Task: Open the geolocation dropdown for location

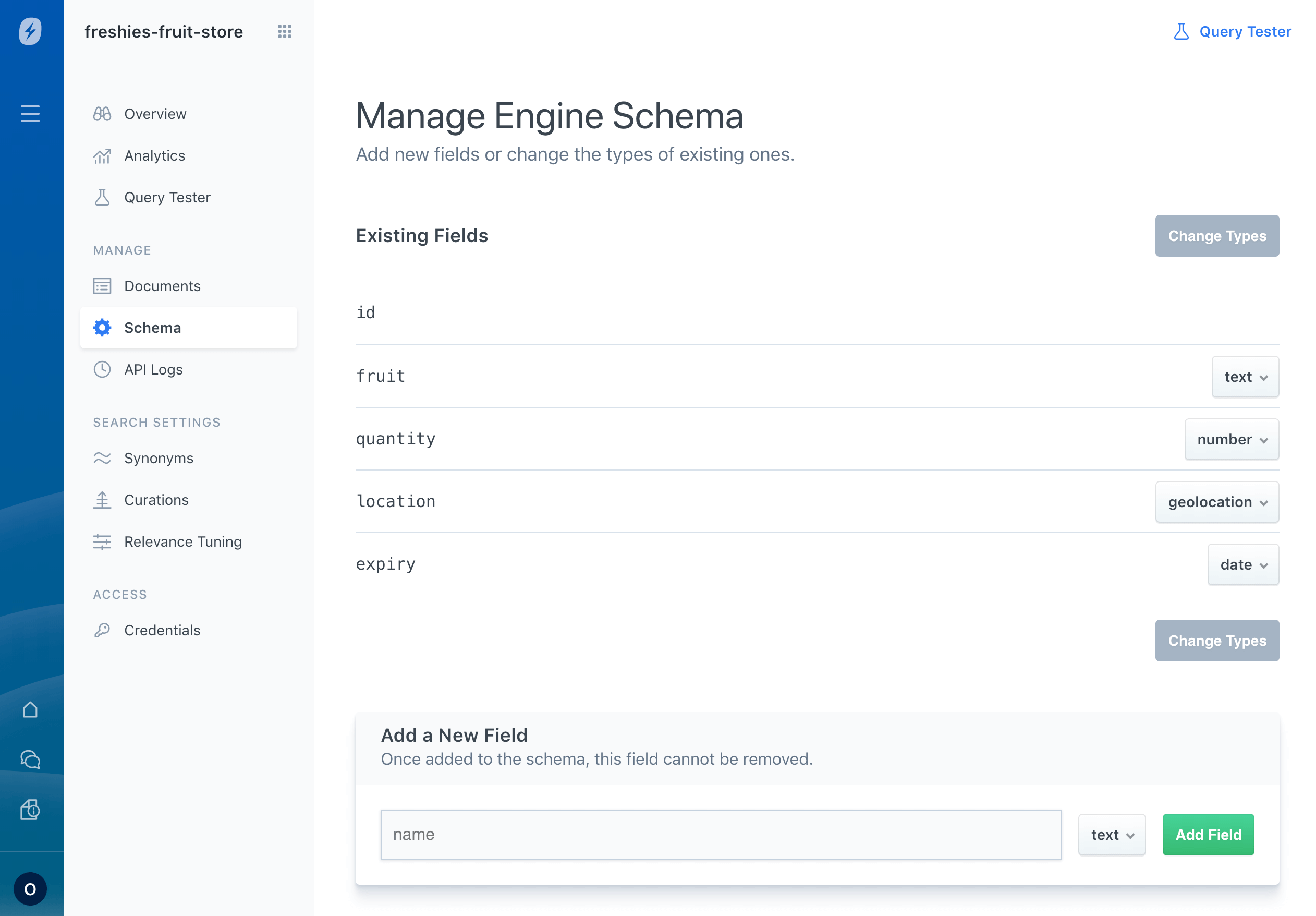Action: pos(1217,502)
